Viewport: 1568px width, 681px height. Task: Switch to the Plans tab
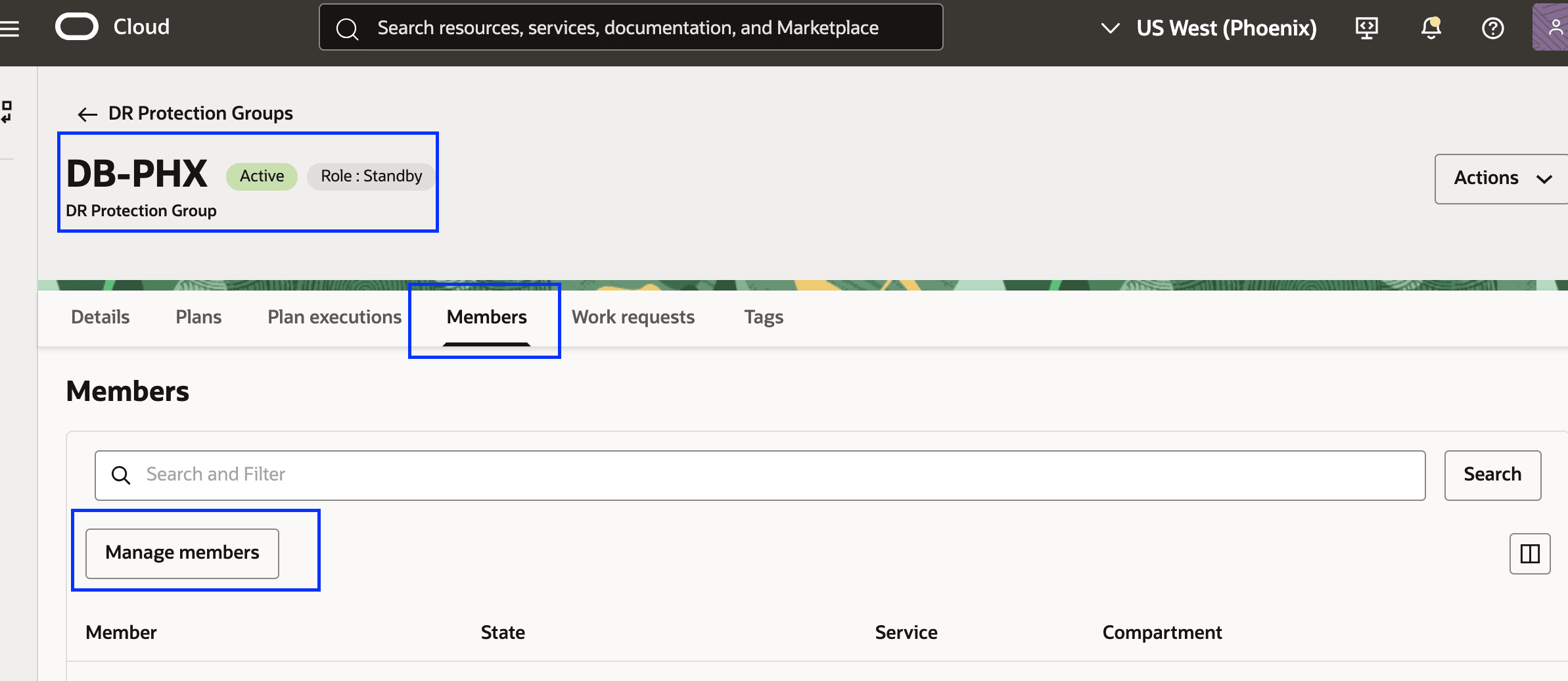pyautogui.click(x=198, y=317)
